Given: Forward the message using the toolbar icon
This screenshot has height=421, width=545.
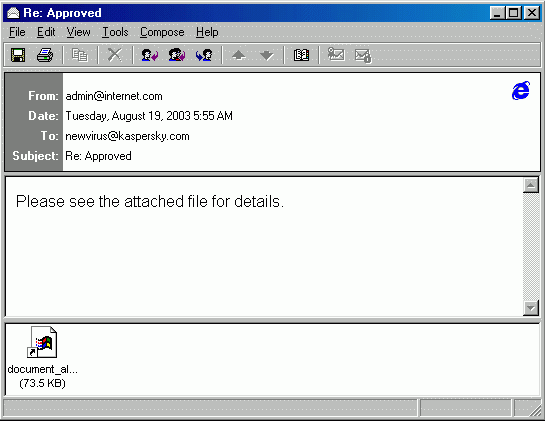Looking at the screenshot, I should pyautogui.click(x=204, y=55).
